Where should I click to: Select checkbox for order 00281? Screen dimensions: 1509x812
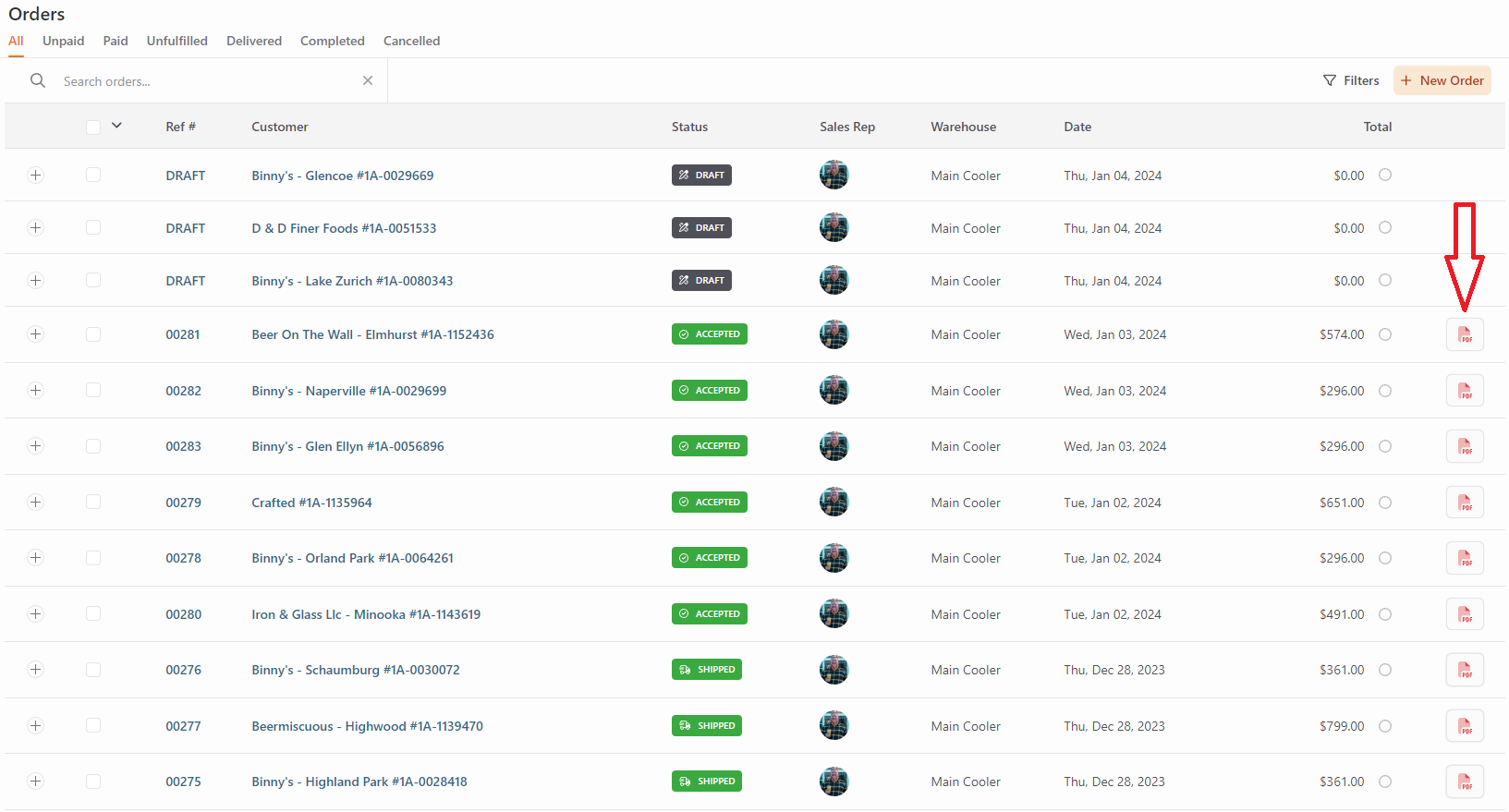coord(93,334)
